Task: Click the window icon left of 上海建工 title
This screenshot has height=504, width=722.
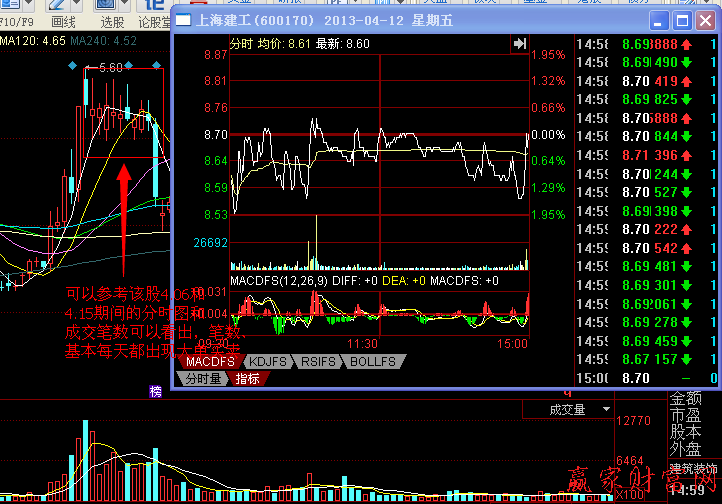Action: coord(184,19)
